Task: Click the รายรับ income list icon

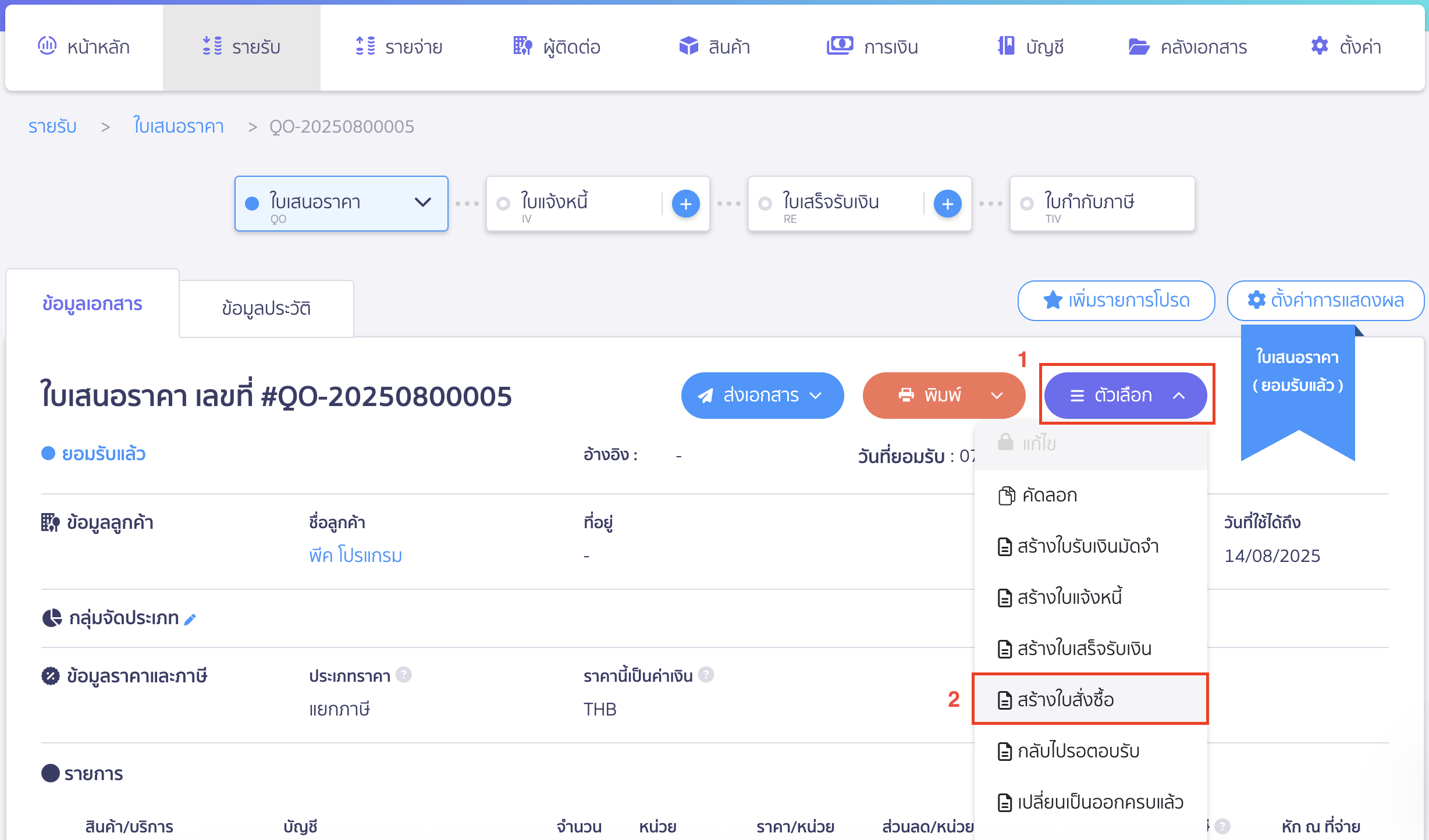Action: (212, 45)
